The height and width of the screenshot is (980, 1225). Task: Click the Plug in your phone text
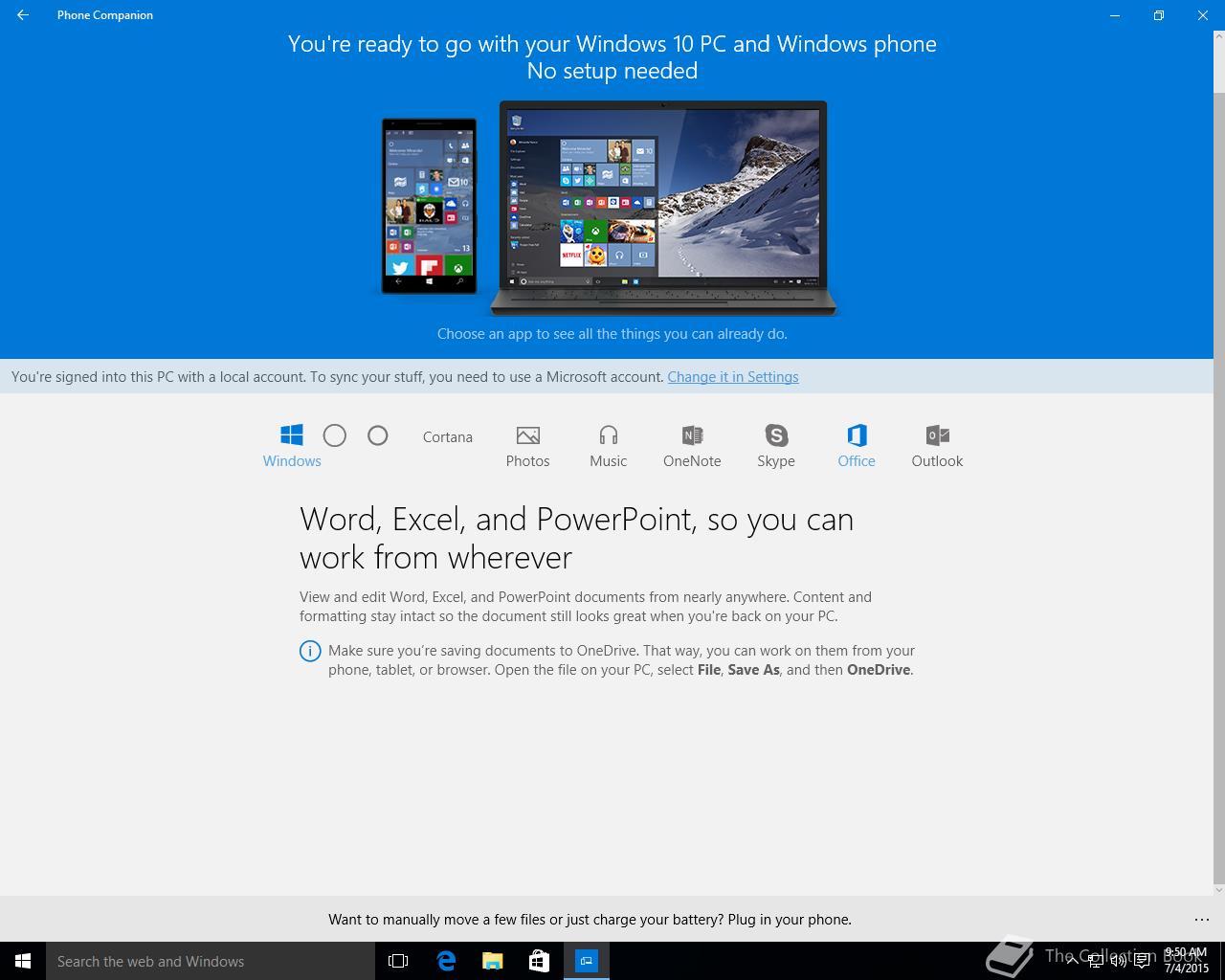coord(790,920)
